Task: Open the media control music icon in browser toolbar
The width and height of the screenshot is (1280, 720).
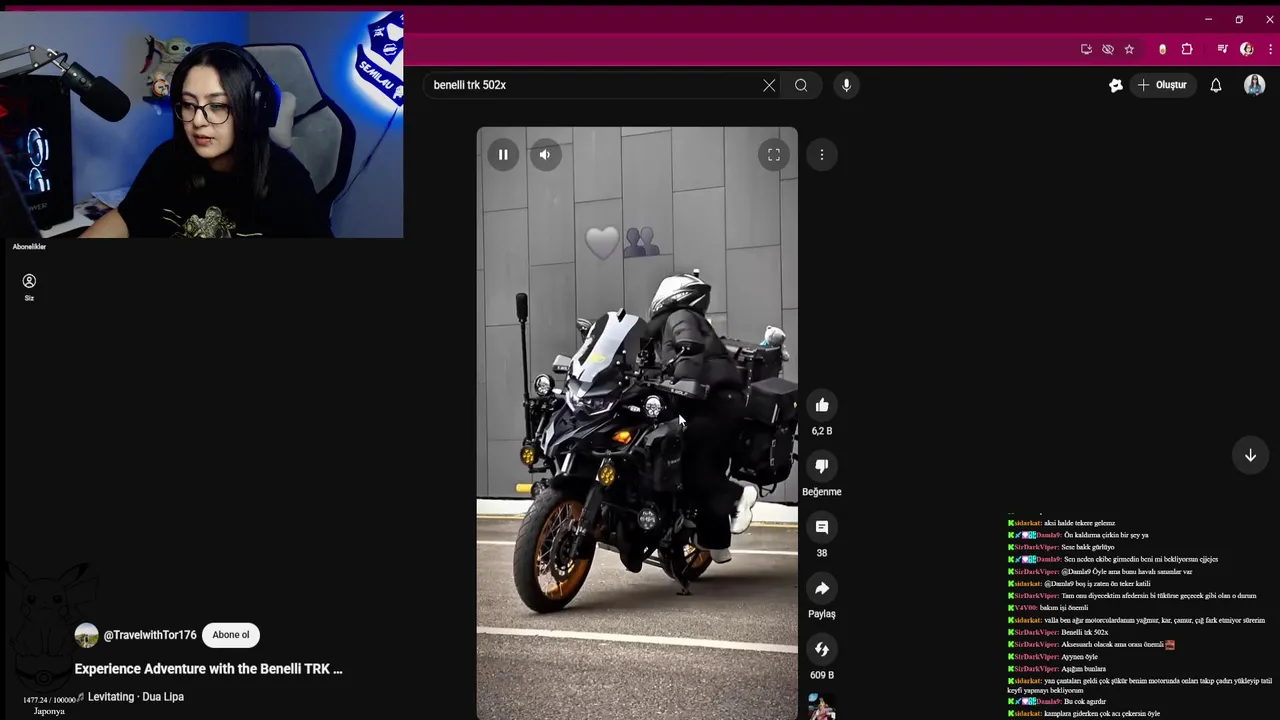Action: 1222,49
